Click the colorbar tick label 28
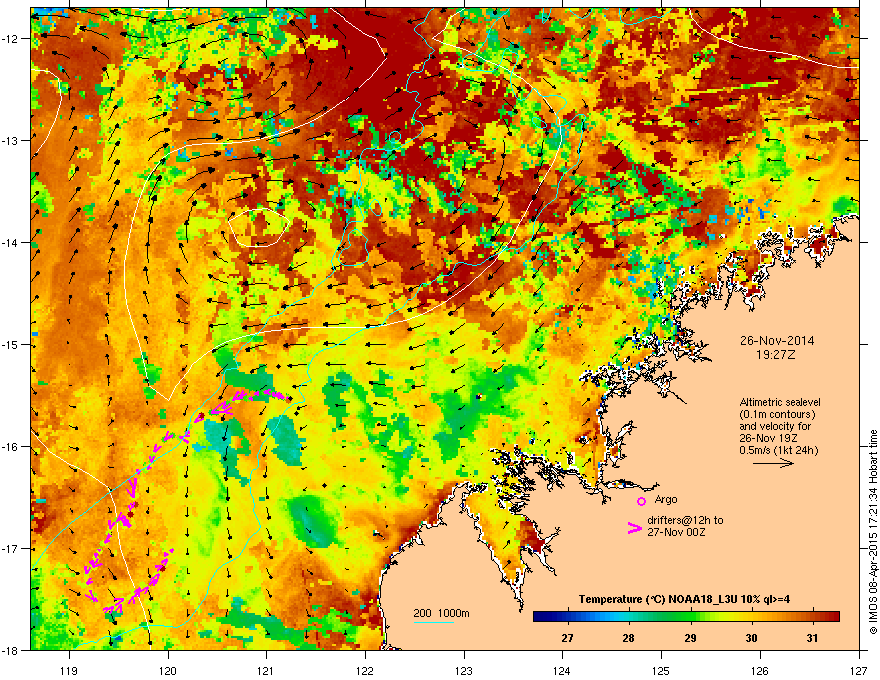 pyautogui.click(x=629, y=638)
